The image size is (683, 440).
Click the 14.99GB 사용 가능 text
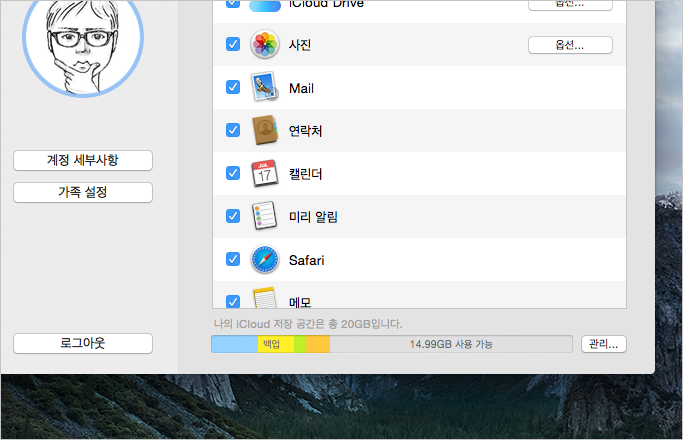tap(451, 344)
